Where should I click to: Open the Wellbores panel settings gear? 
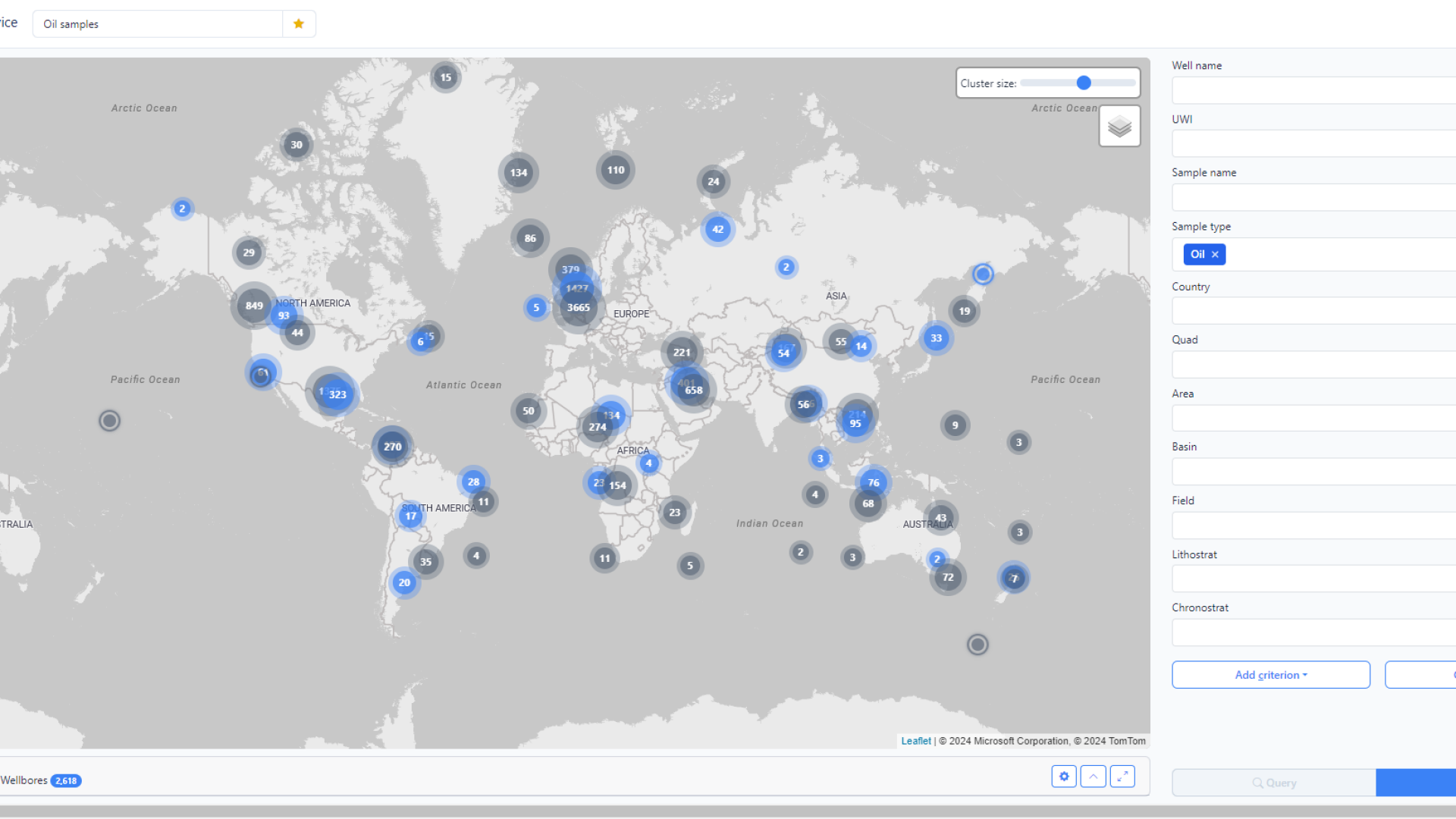click(1064, 777)
